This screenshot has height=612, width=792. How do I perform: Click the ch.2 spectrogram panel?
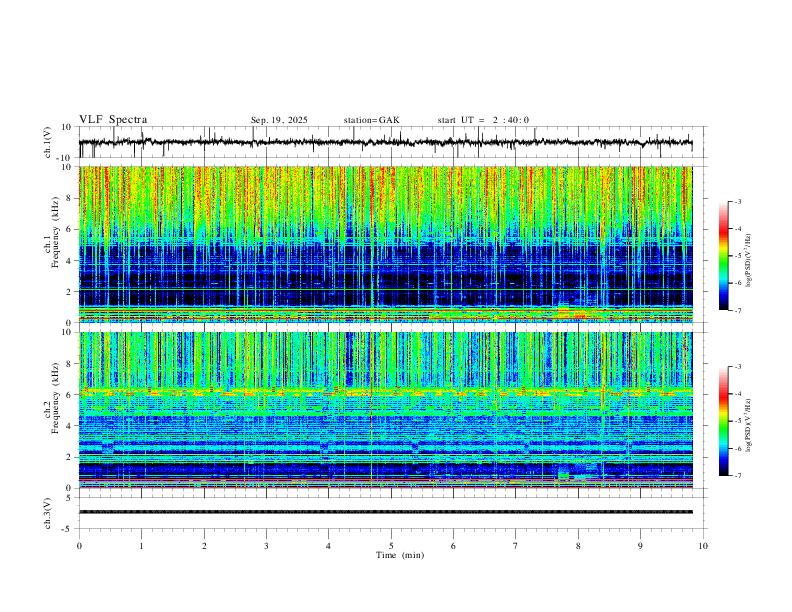point(386,410)
